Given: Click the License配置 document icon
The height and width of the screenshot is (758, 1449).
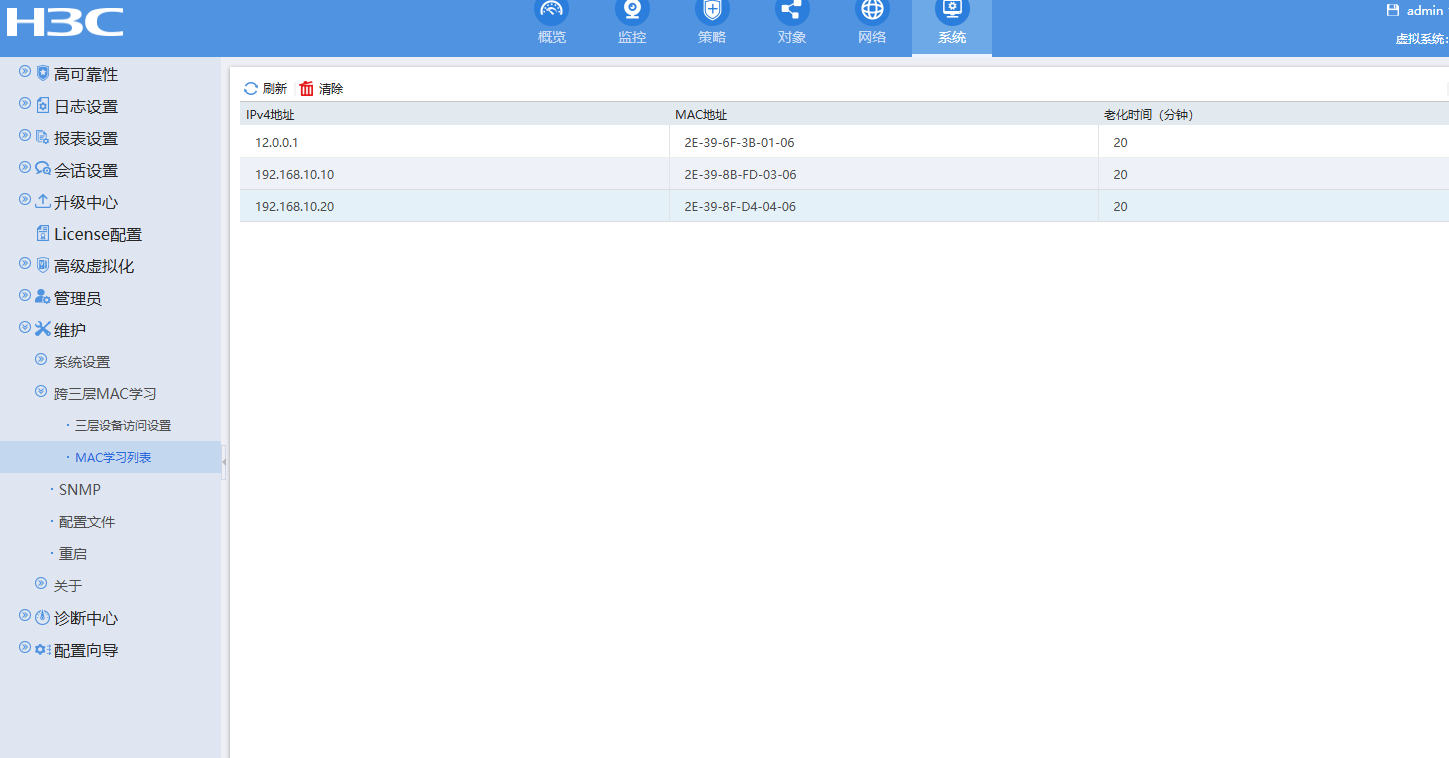Looking at the screenshot, I should coord(43,233).
